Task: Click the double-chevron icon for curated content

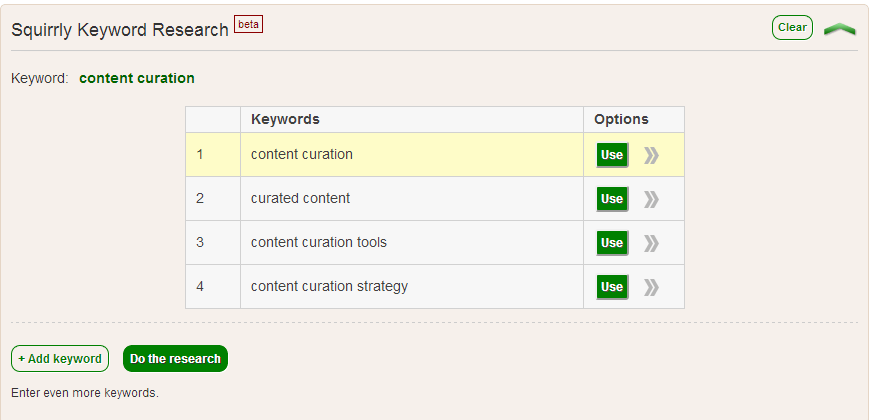Action: pos(652,199)
